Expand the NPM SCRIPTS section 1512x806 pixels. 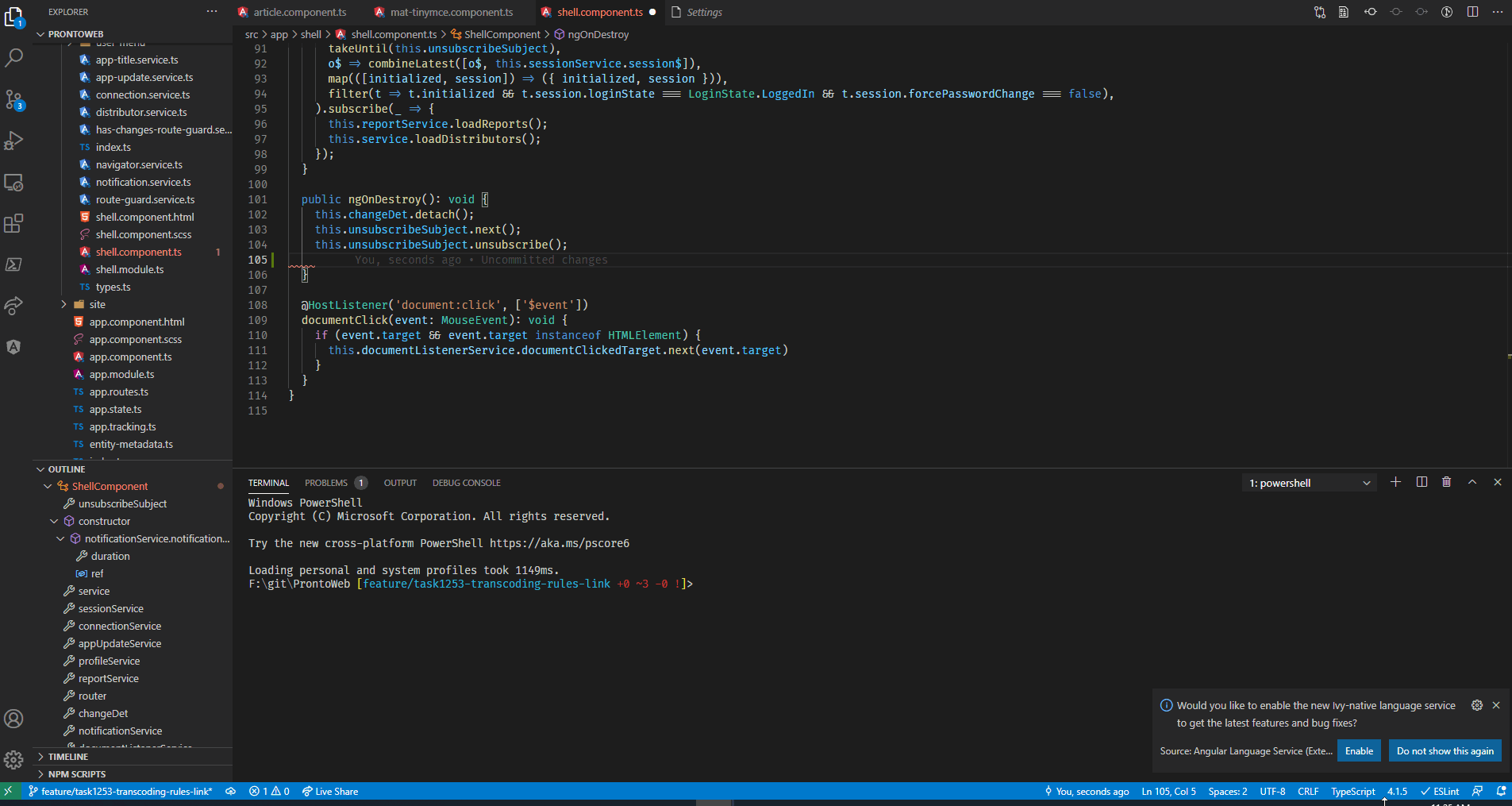point(76,774)
